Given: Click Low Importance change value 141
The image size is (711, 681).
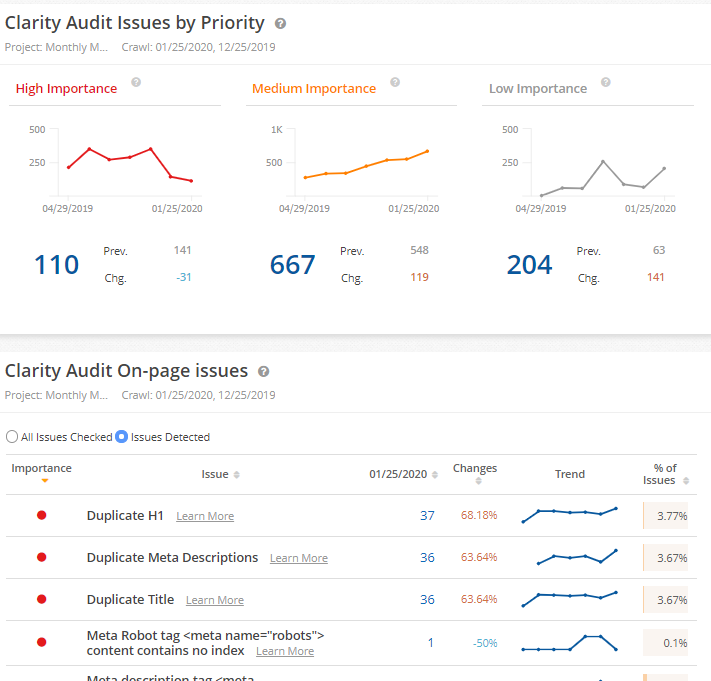Looking at the screenshot, I should coord(656,277).
